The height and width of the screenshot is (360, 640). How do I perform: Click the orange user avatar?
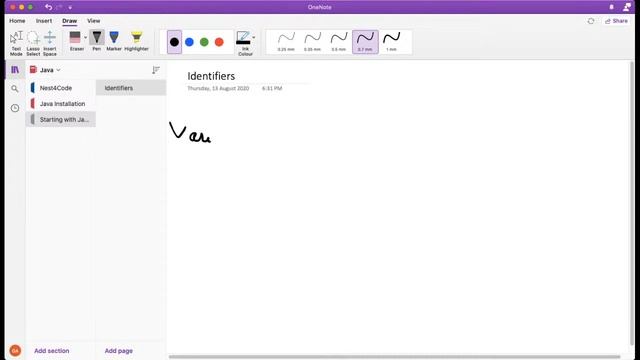15,351
